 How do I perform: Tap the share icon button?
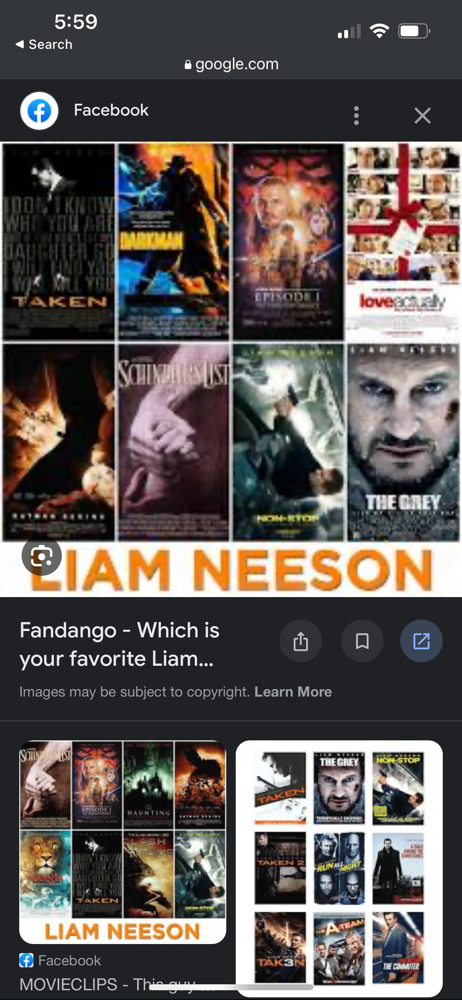click(x=300, y=641)
